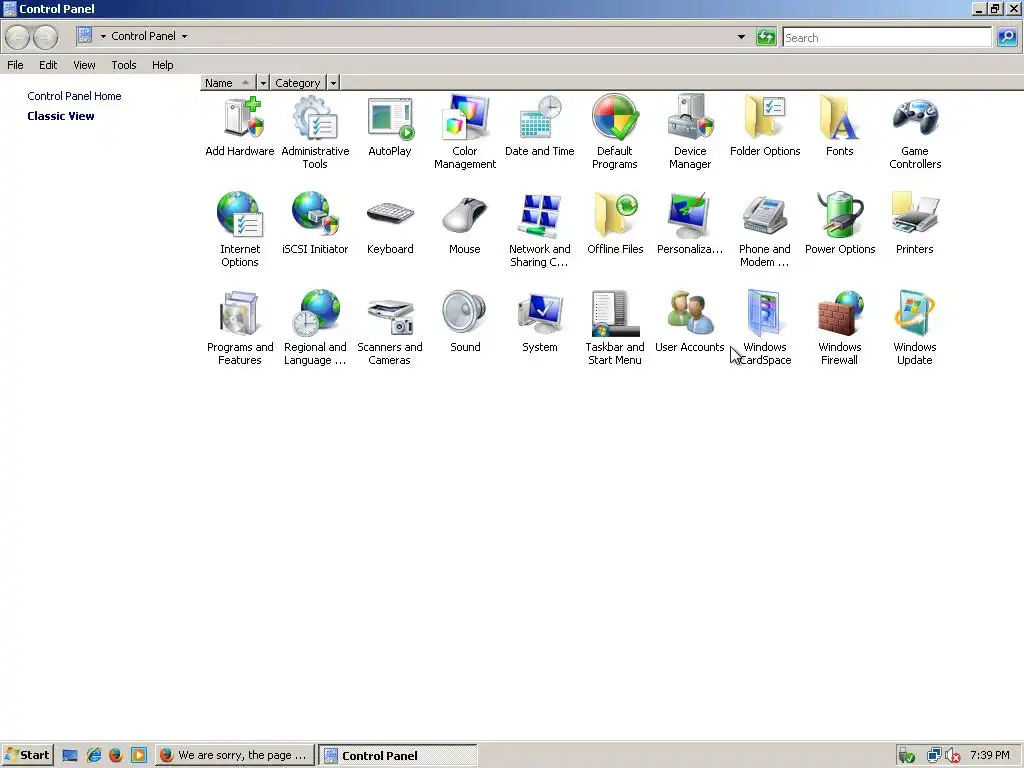Open the Add Hardware applet
Image resolution: width=1024 pixels, height=768 pixels.
[240, 127]
